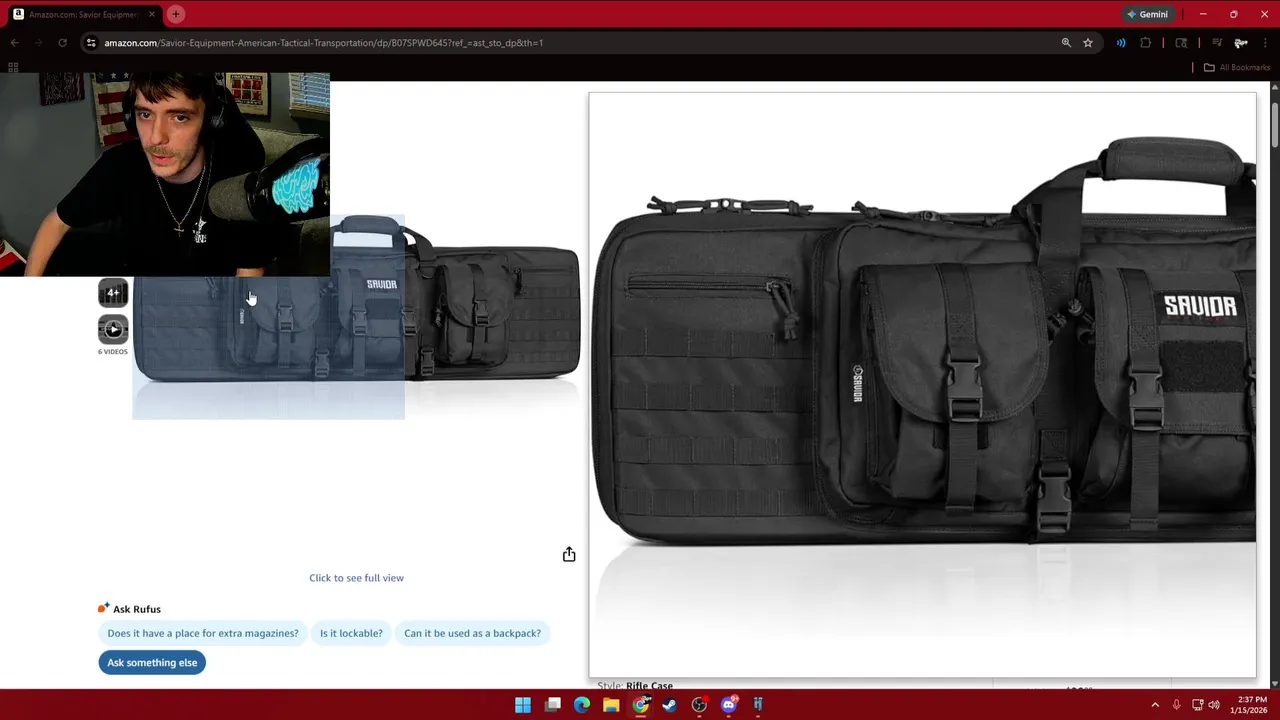Open the All Bookmarks folder
1280x720 pixels.
(1236, 67)
